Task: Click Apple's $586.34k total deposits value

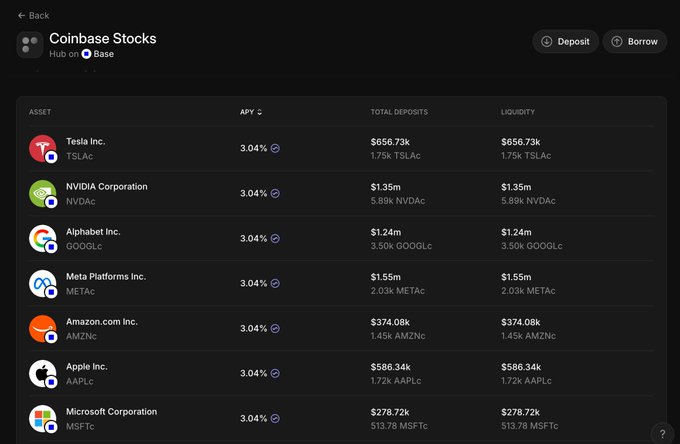Action: click(390, 367)
